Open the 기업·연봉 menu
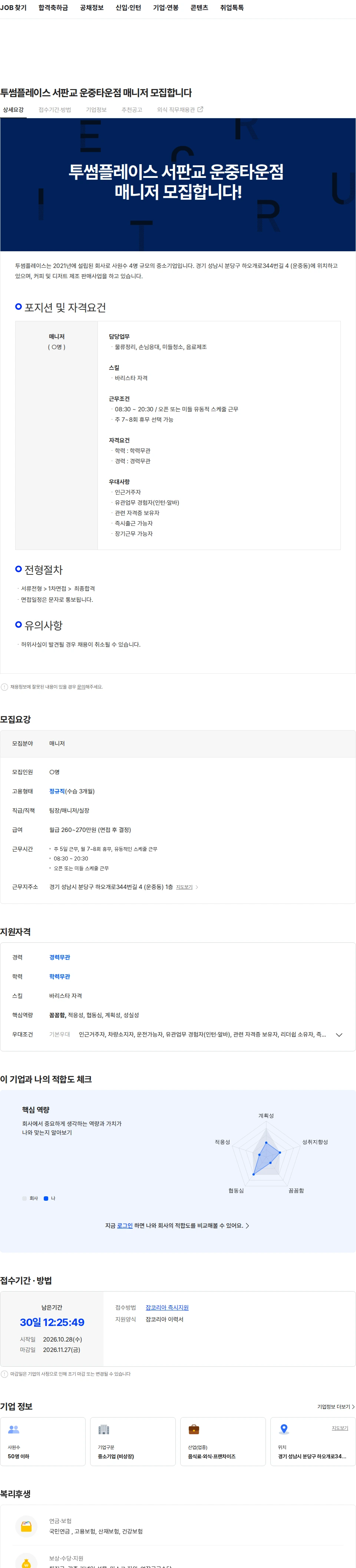Image resolution: width=356 pixels, height=1568 pixels. pyautogui.click(x=166, y=8)
